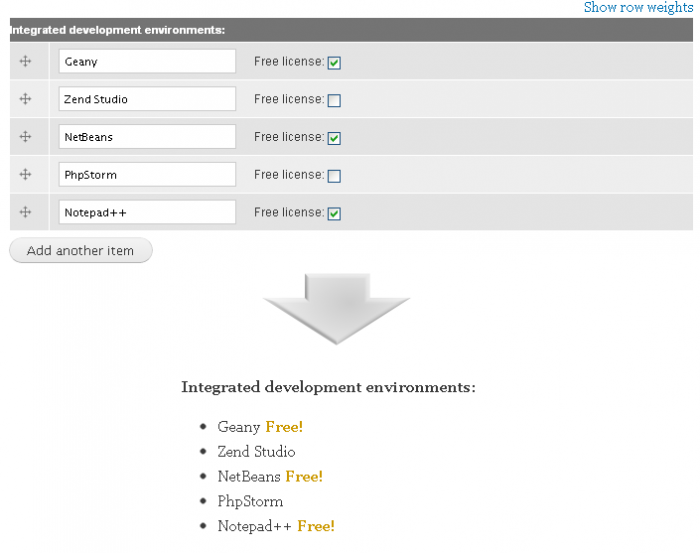Viewport: 700px width, 553px height.
Task: Click the 'Free license:' label in the PhpStorm row
Action: click(x=289, y=175)
